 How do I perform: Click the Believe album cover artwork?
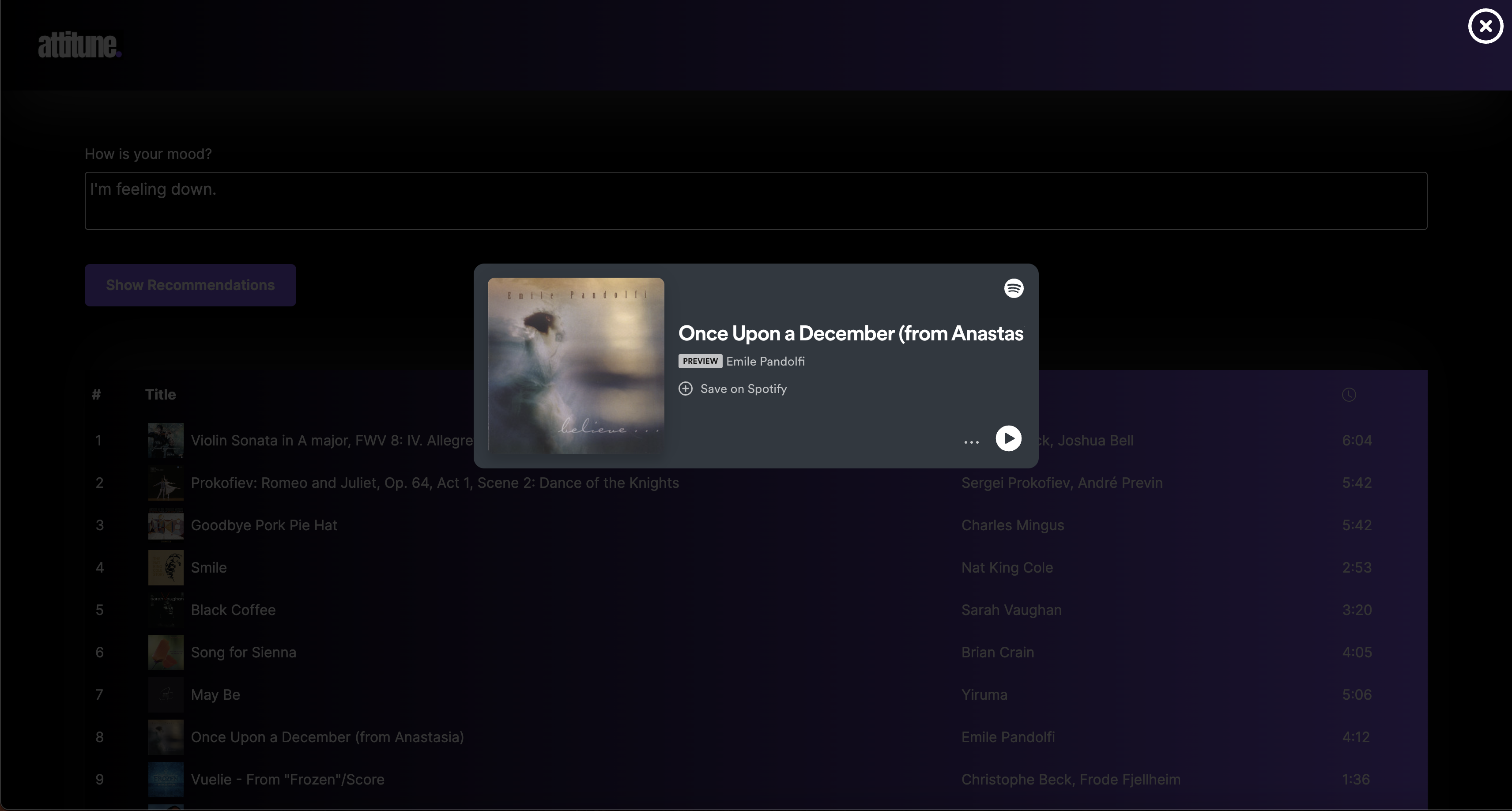coord(576,366)
